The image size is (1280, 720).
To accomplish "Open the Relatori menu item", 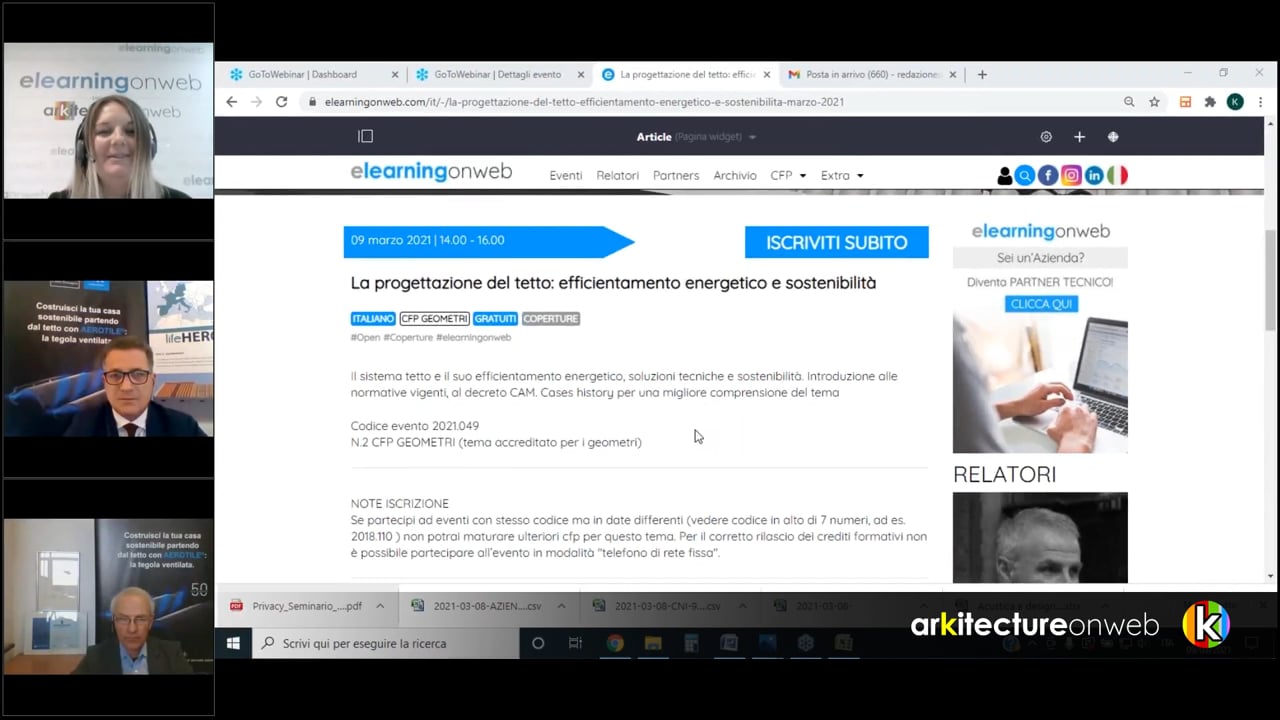I will [x=617, y=175].
